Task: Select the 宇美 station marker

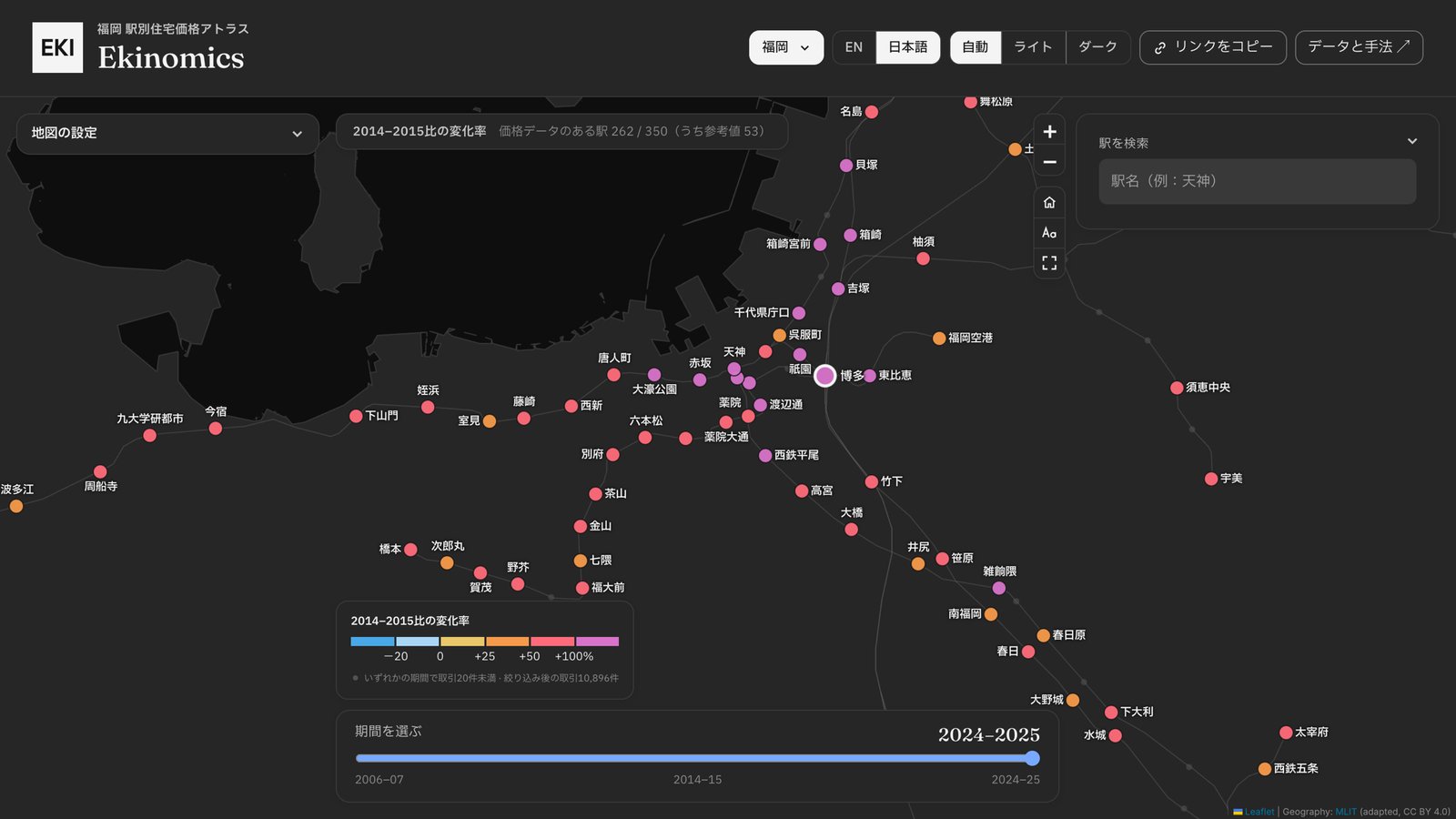Action: click(1211, 479)
